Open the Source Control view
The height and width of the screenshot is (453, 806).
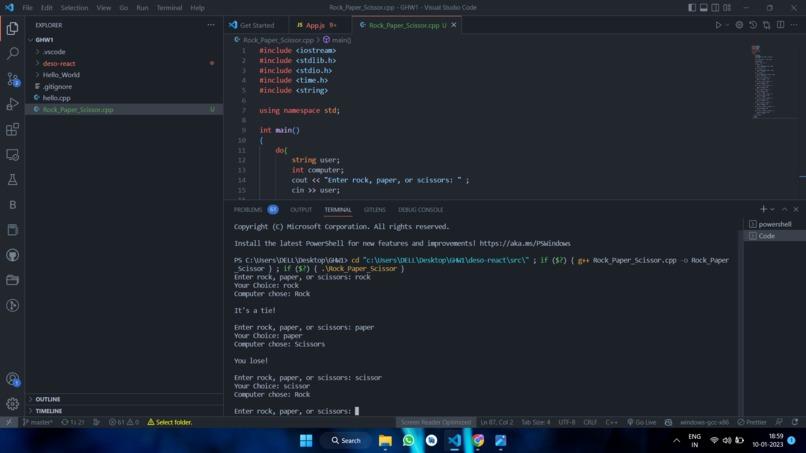coord(12,79)
